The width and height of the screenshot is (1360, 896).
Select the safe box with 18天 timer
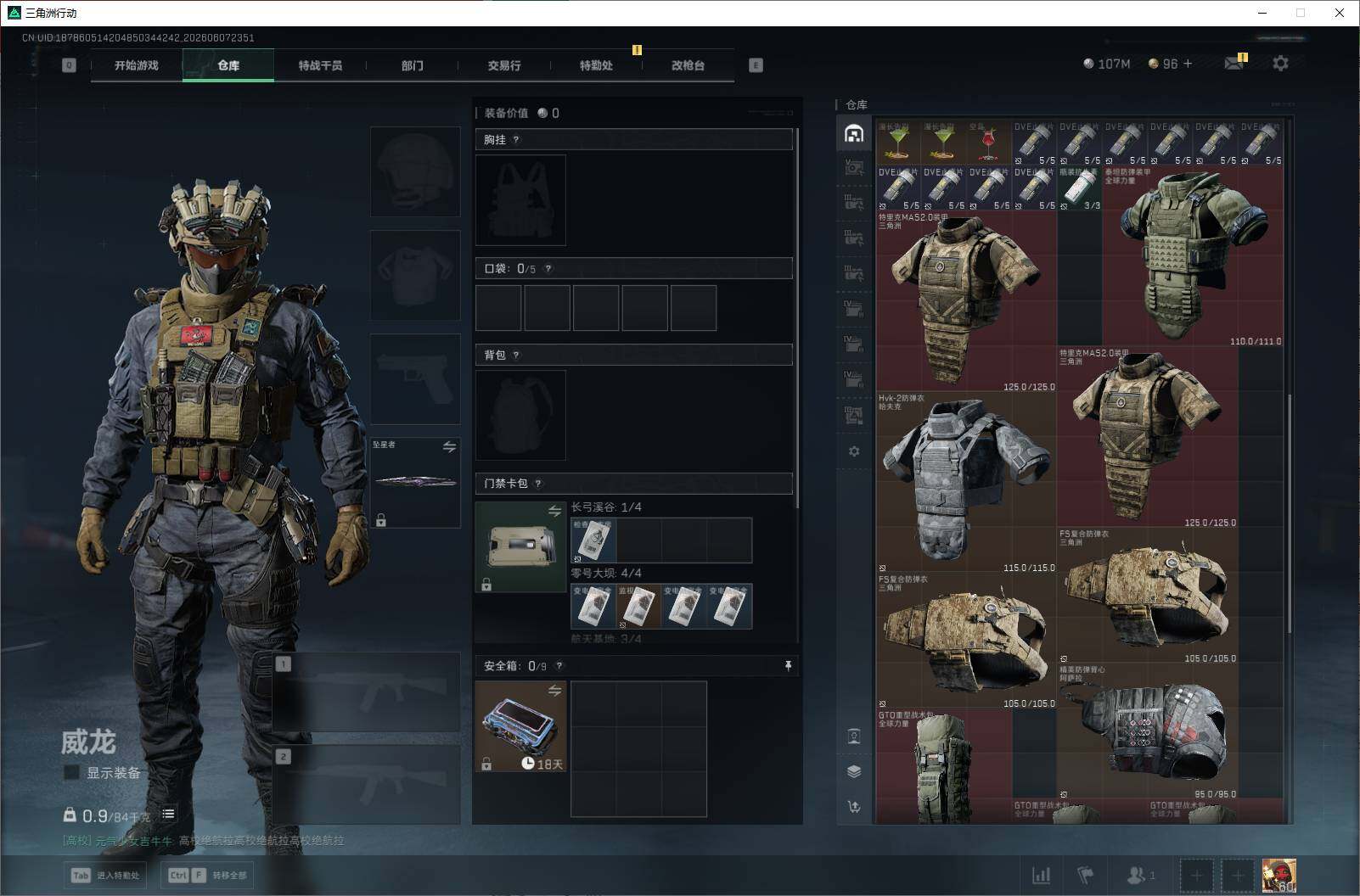520,726
